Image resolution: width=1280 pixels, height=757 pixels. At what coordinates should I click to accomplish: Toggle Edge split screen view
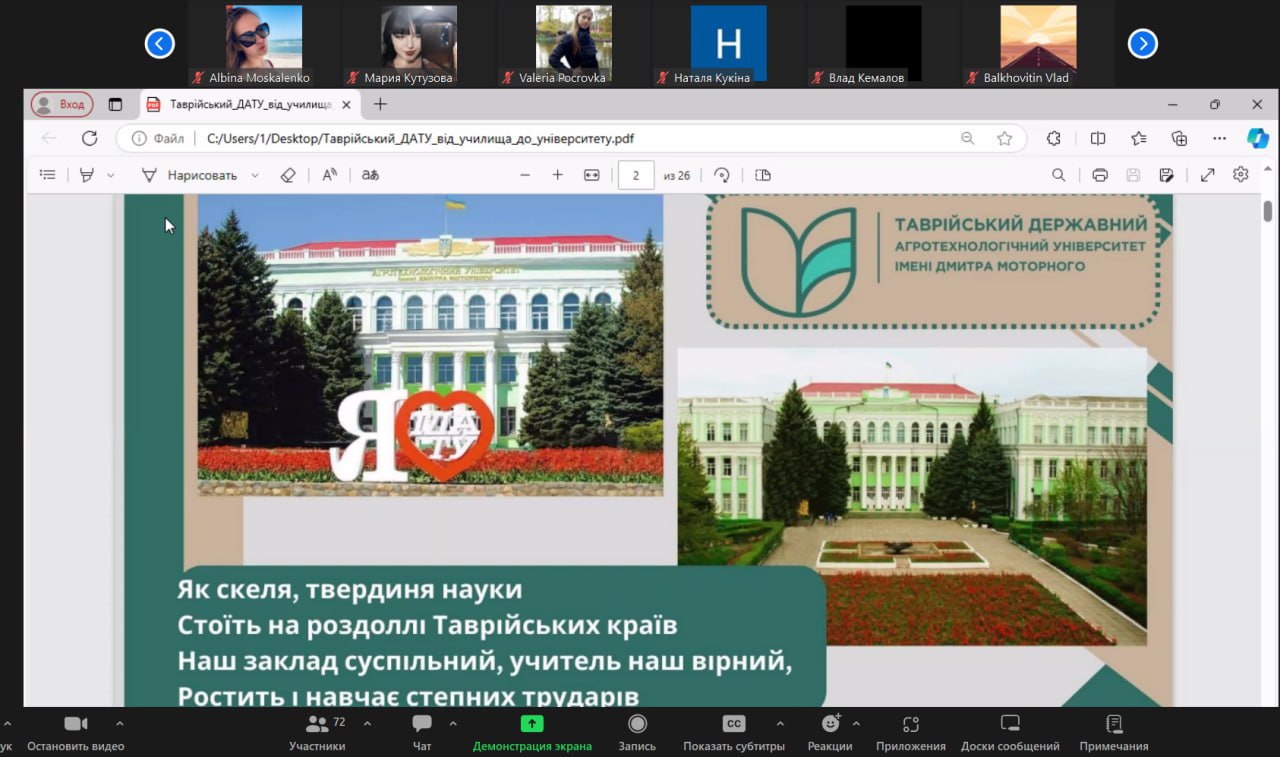(x=1098, y=139)
